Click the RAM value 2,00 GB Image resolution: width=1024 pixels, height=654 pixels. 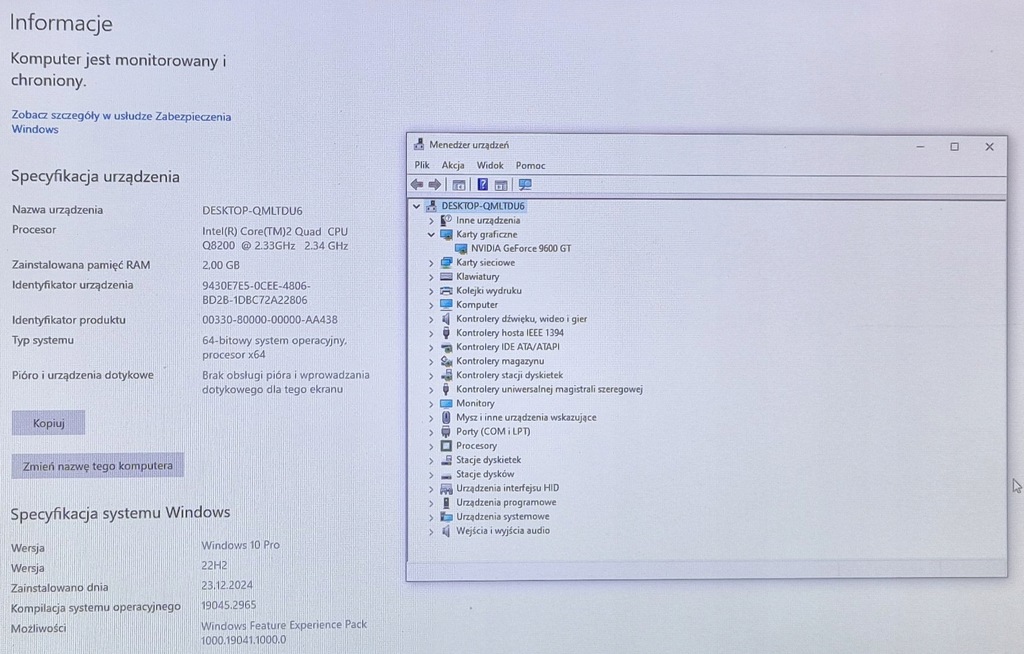(x=221, y=265)
